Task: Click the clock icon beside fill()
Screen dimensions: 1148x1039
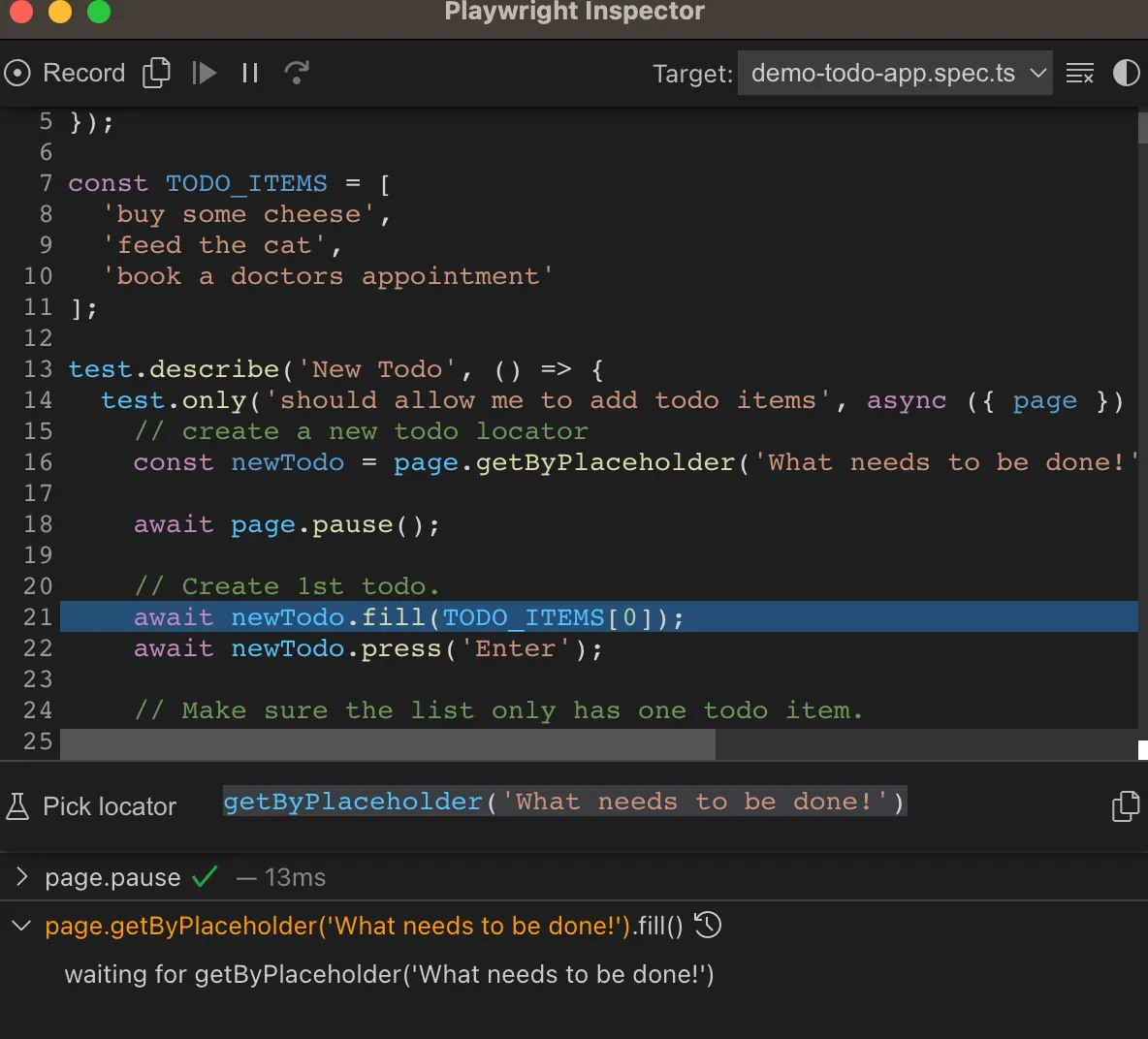Action: pos(707,925)
